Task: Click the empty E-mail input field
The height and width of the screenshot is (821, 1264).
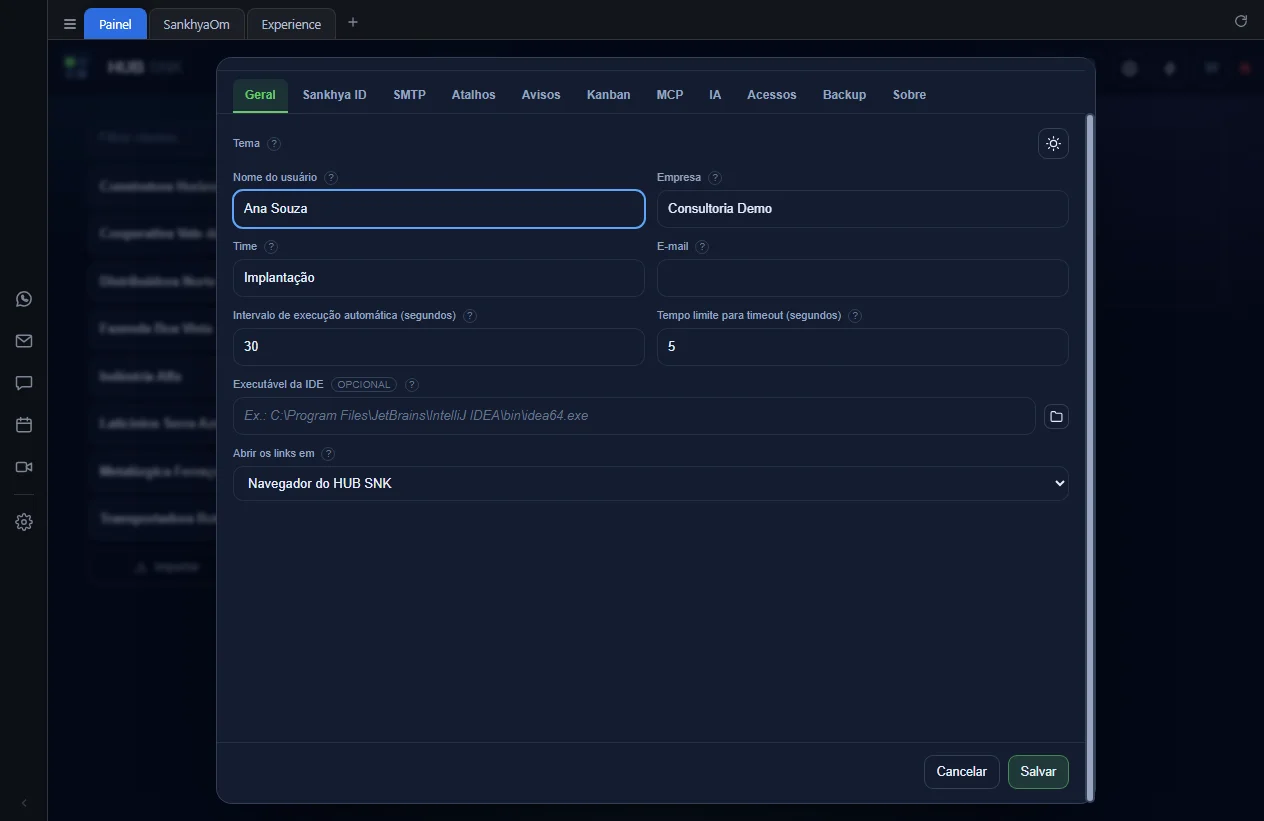Action: [x=863, y=278]
